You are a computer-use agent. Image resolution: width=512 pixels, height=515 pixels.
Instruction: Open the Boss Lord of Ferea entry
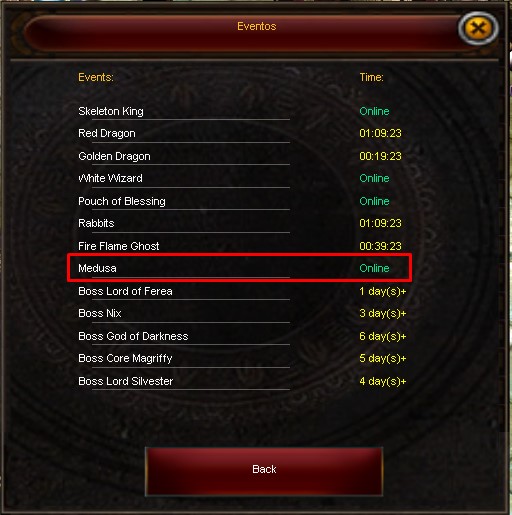coord(125,291)
